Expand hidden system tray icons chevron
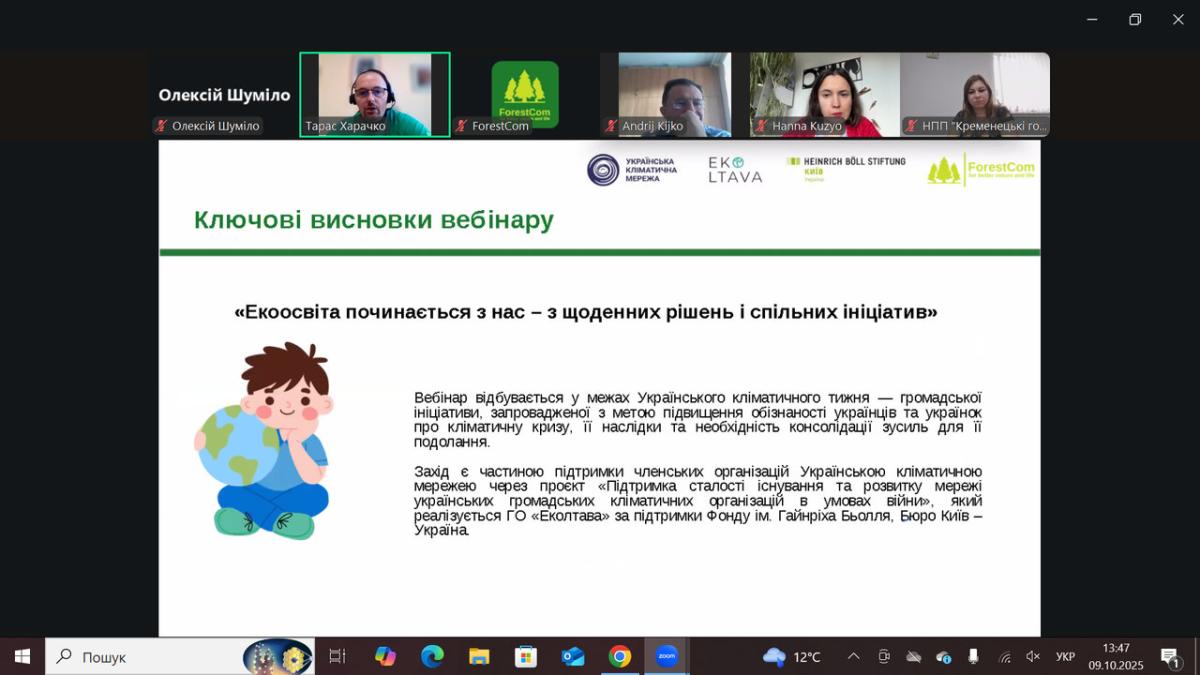Viewport: 1200px width, 675px height. point(853,656)
